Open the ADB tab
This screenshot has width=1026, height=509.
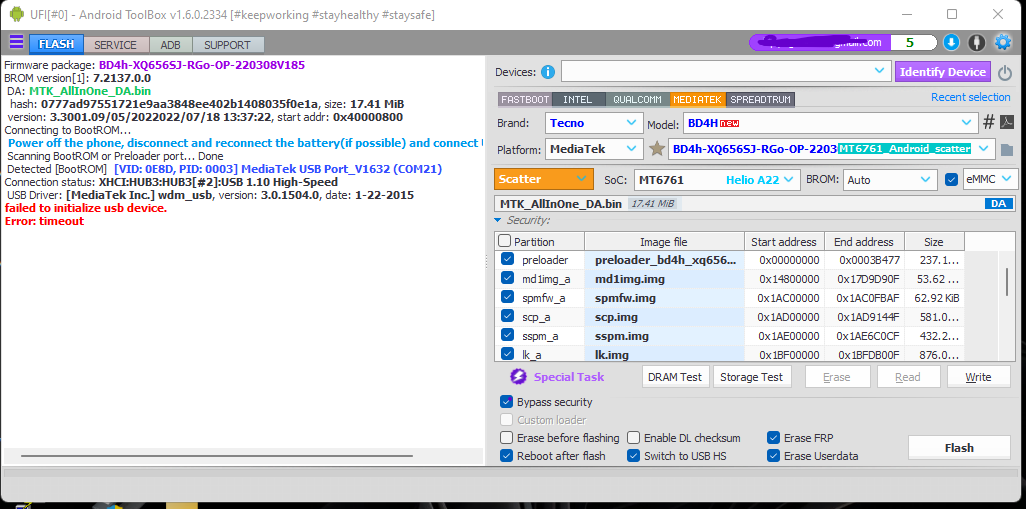(170, 44)
